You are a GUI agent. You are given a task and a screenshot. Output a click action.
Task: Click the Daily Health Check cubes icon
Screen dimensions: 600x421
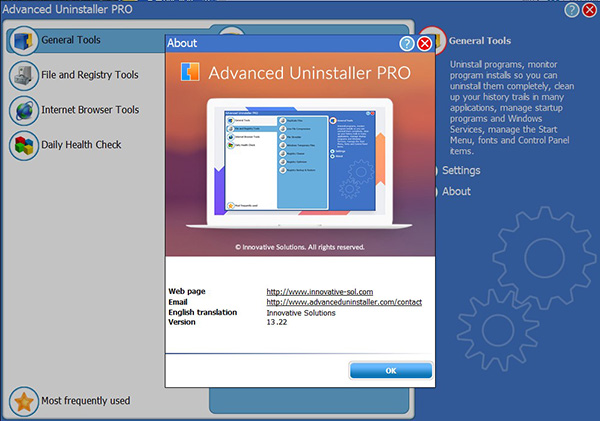[23, 145]
